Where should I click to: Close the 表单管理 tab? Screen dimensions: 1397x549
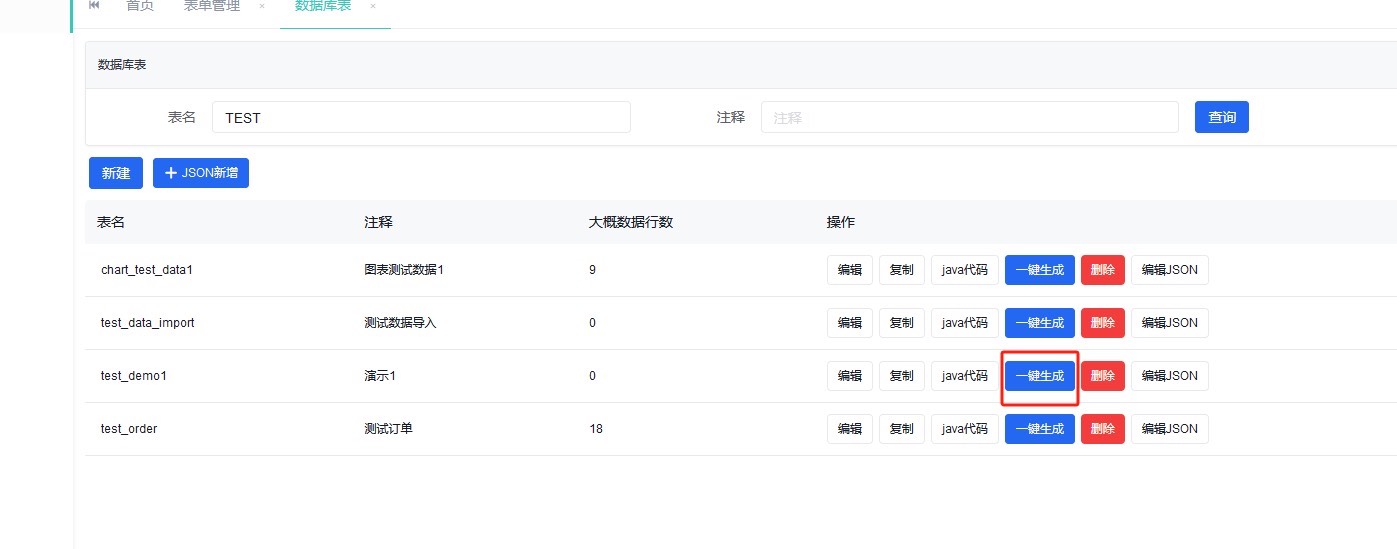(262, 6)
